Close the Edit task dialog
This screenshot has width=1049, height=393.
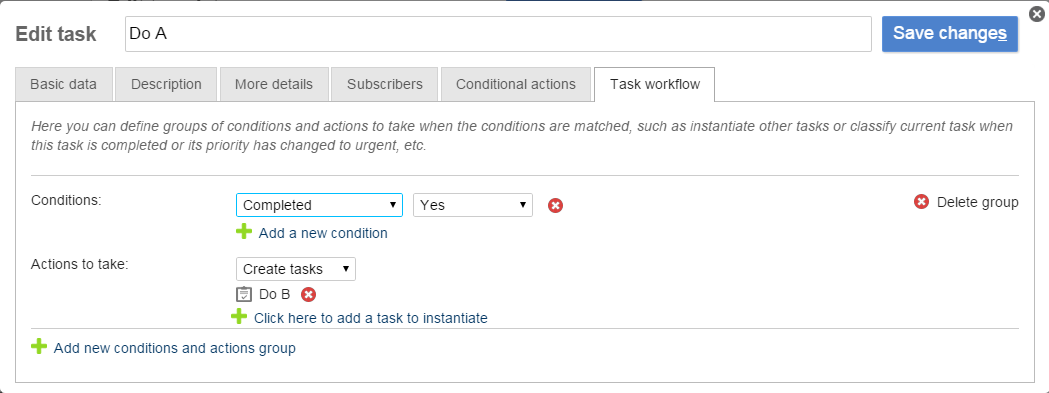pos(1036,13)
